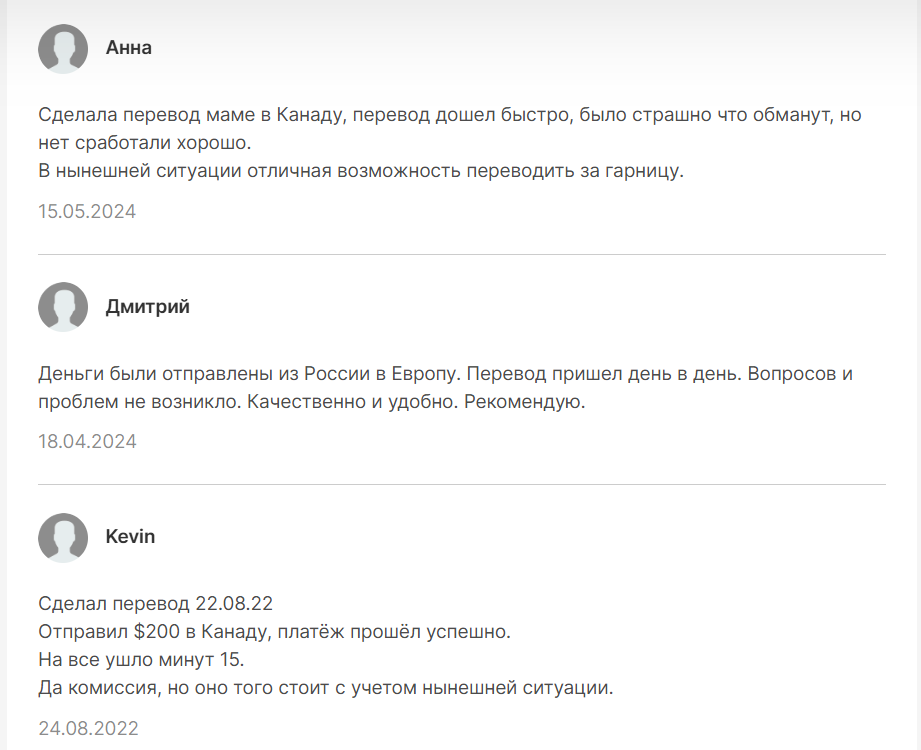The image size is (921, 750).
Task: Select the reviewer name Дмитрий
Action: click(148, 307)
